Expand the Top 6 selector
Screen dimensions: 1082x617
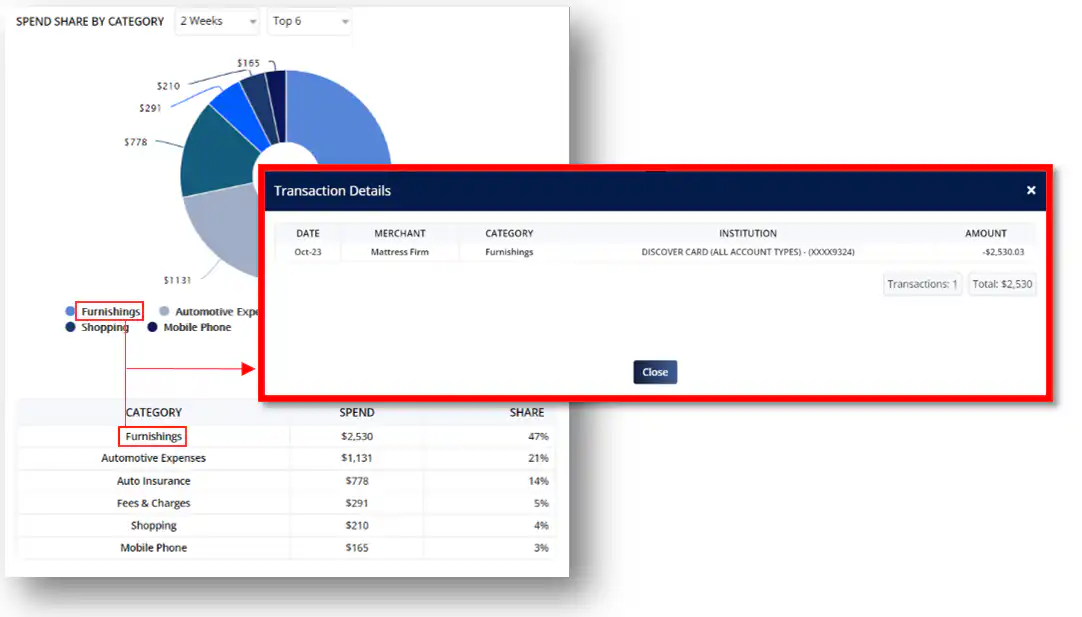click(x=308, y=21)
